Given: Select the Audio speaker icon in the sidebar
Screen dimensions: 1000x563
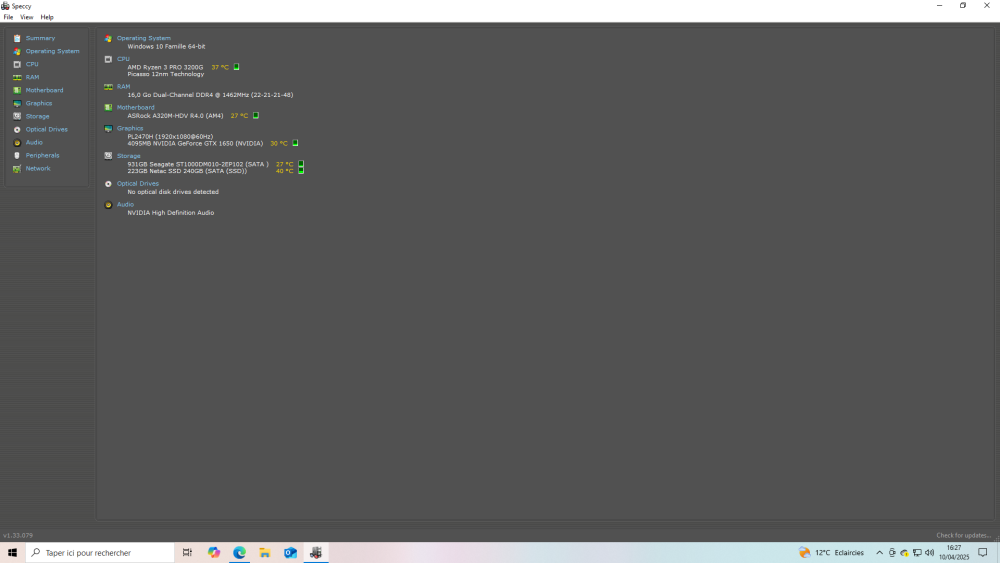Looking at the screenshot, I should point(17,142).
